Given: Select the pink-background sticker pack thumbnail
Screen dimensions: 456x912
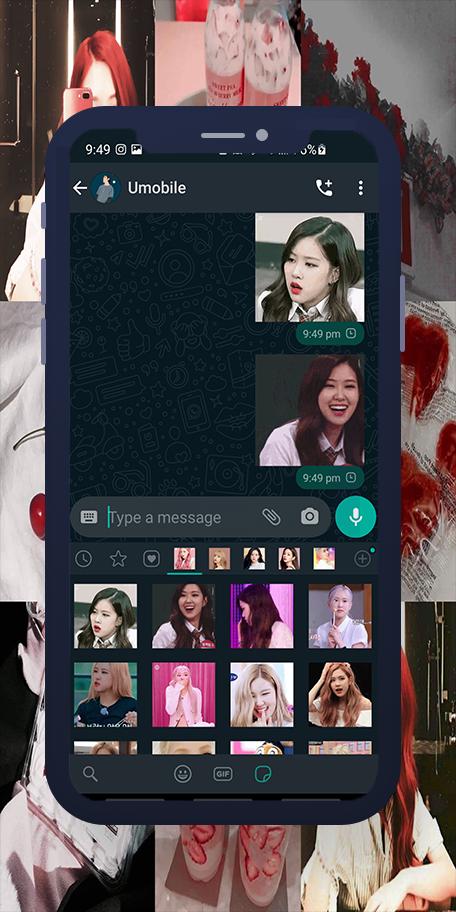Looking at the screenshot, I should 184,559.
